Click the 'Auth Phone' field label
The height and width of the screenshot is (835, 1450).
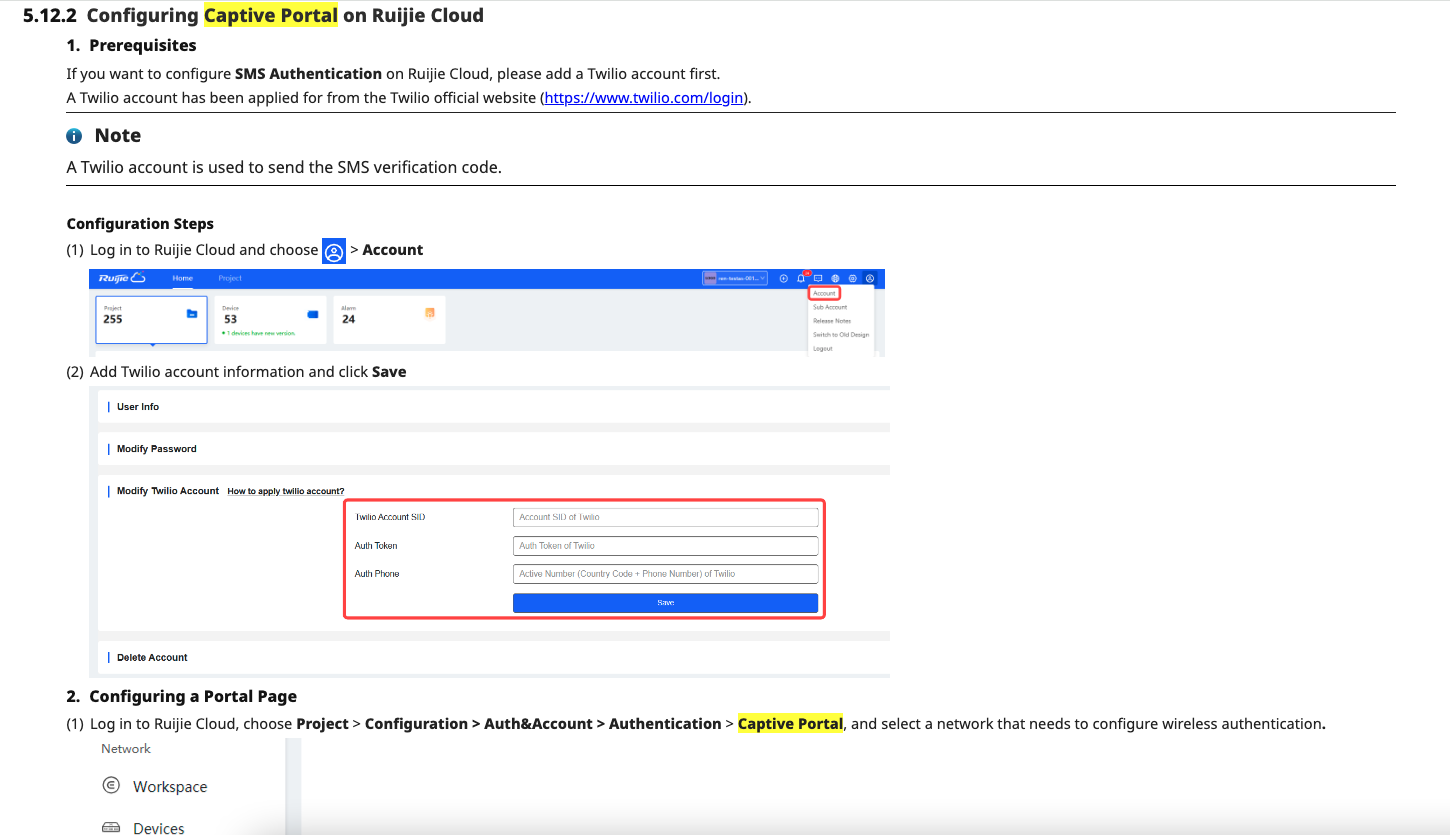pos(377,574)
